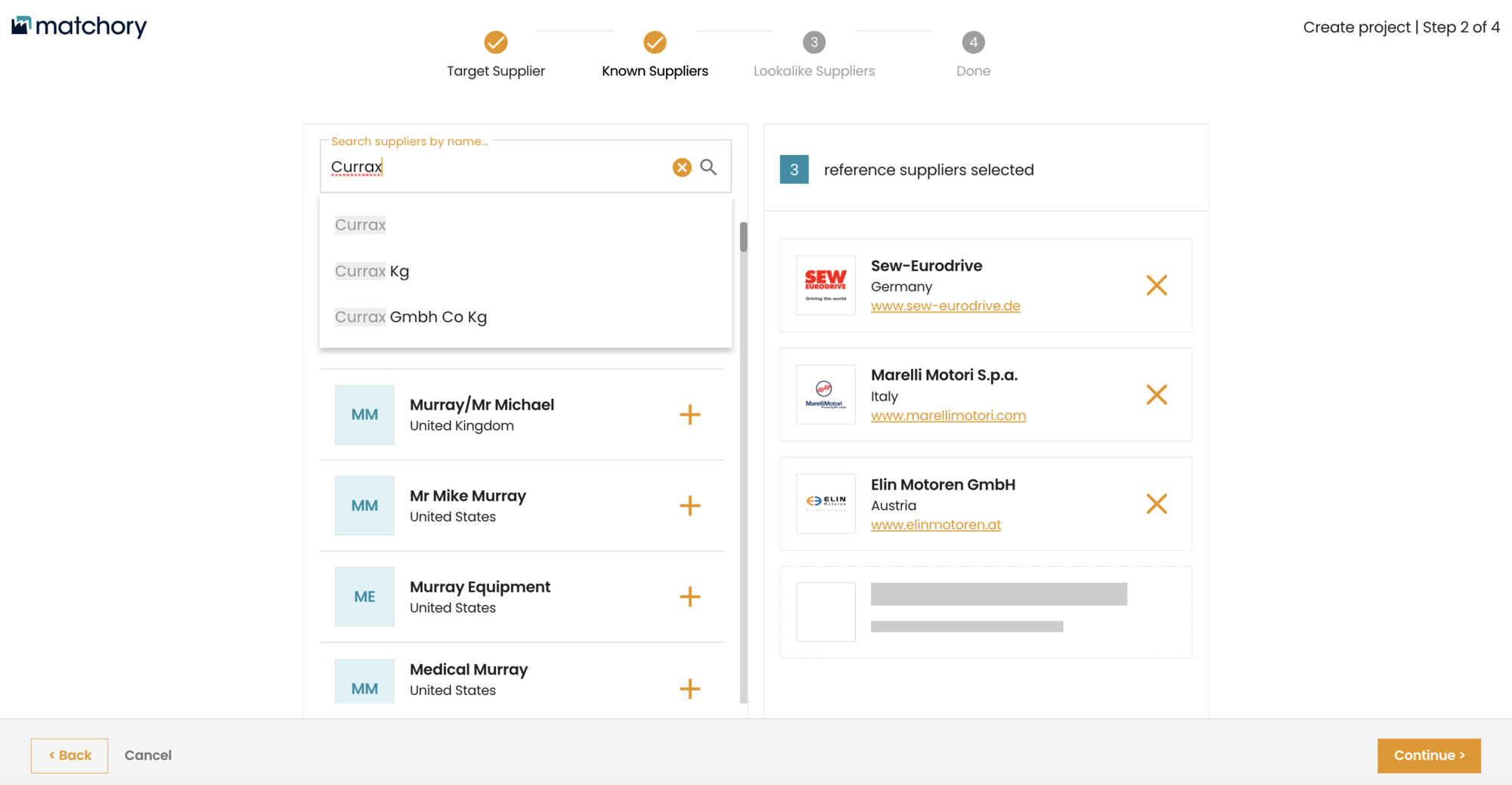Add Murray Equipment with plus icon
The width and height of the screenshot is (1512, 785).
tap(689, 597)
